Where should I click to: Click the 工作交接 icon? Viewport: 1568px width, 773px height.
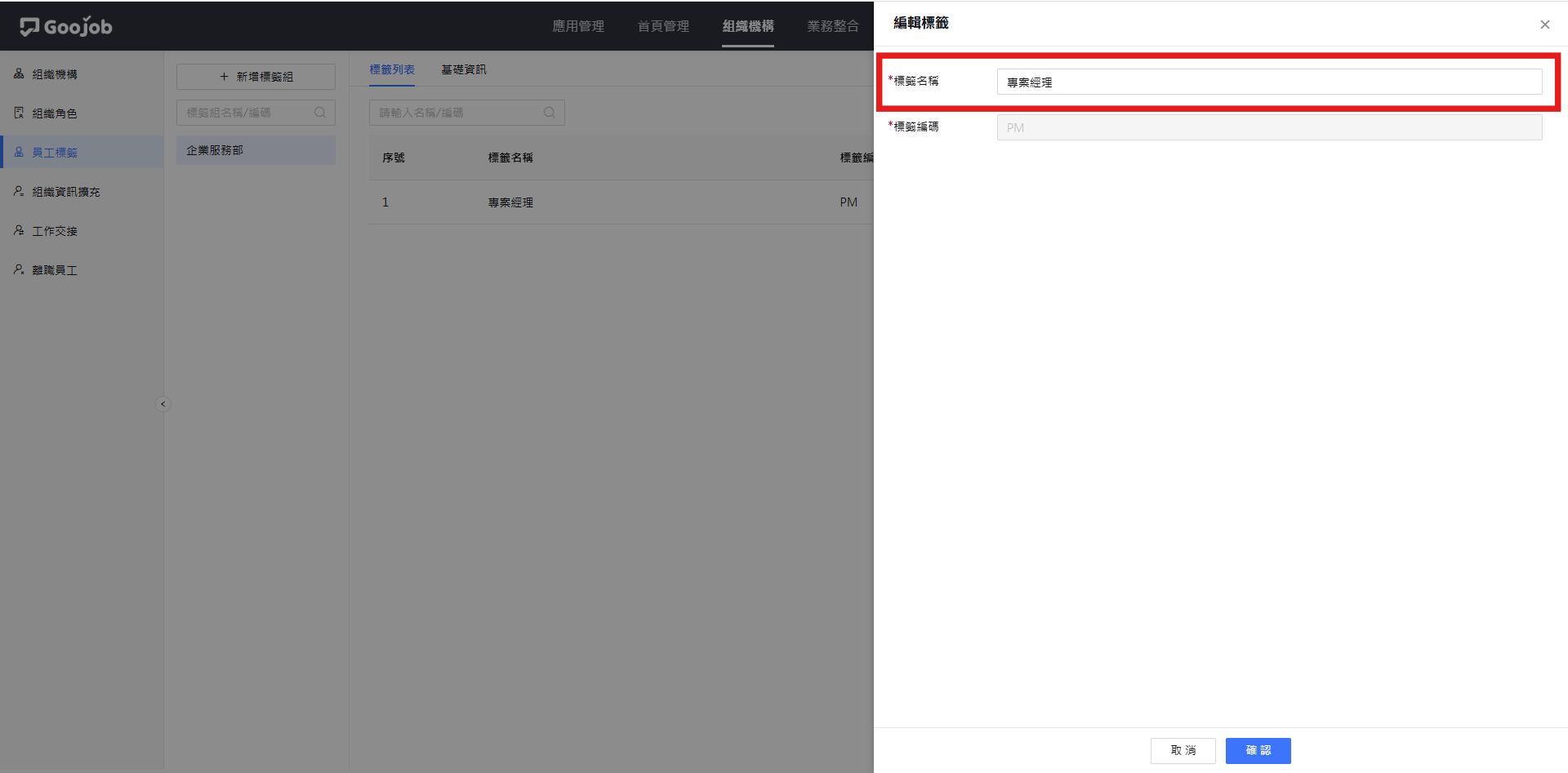click(x=19, y=230)
